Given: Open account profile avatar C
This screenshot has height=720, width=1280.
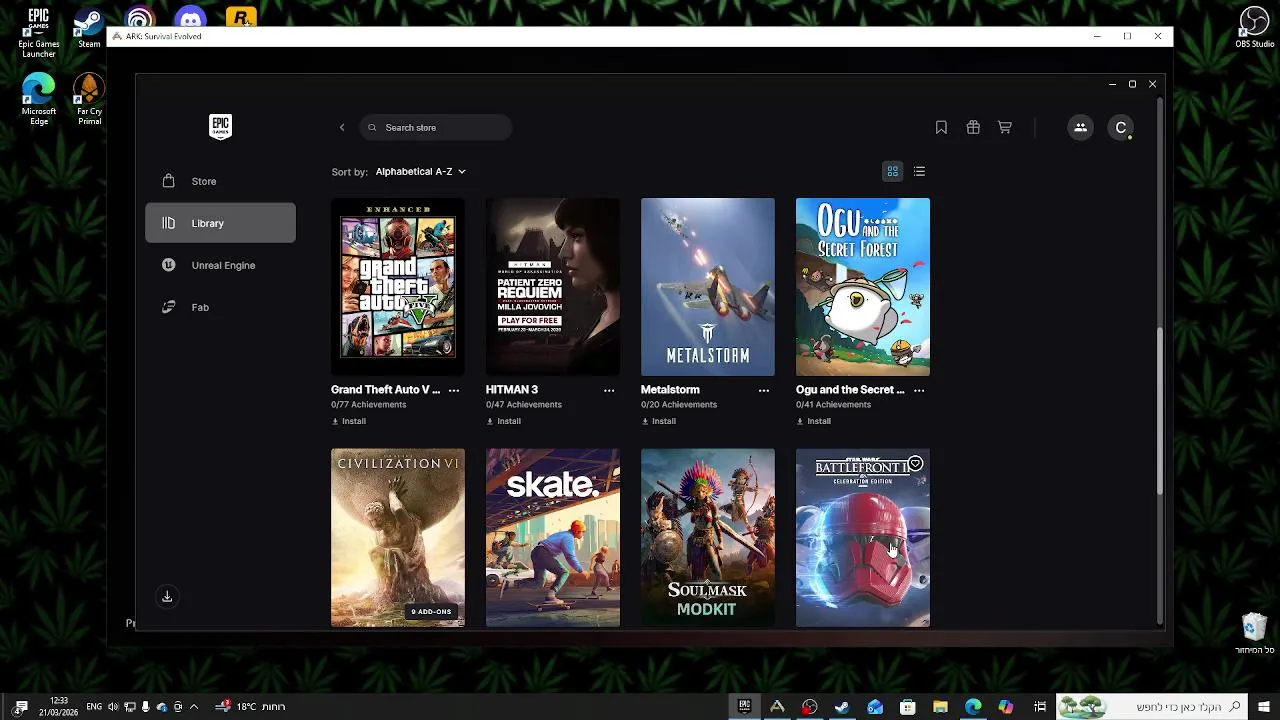Looking at the screenshot, I should click(x=1121, y=127).
